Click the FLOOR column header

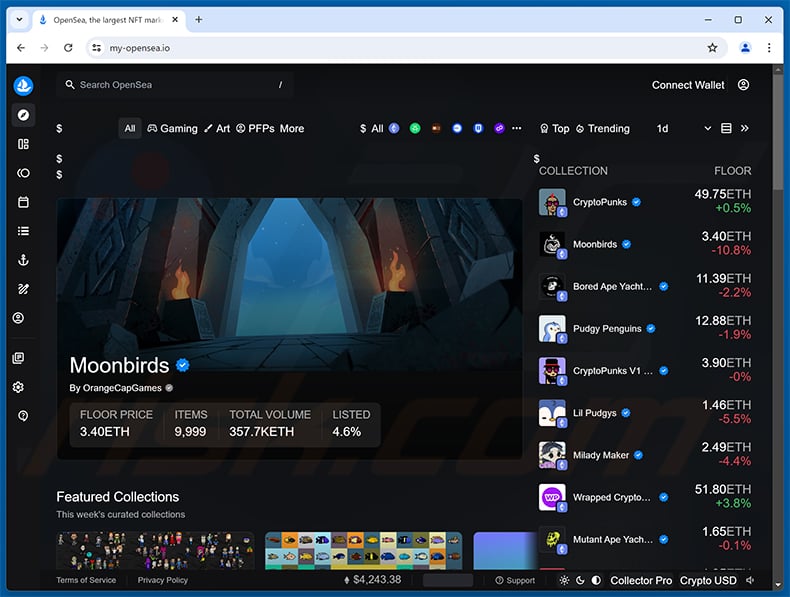point(733,171)
